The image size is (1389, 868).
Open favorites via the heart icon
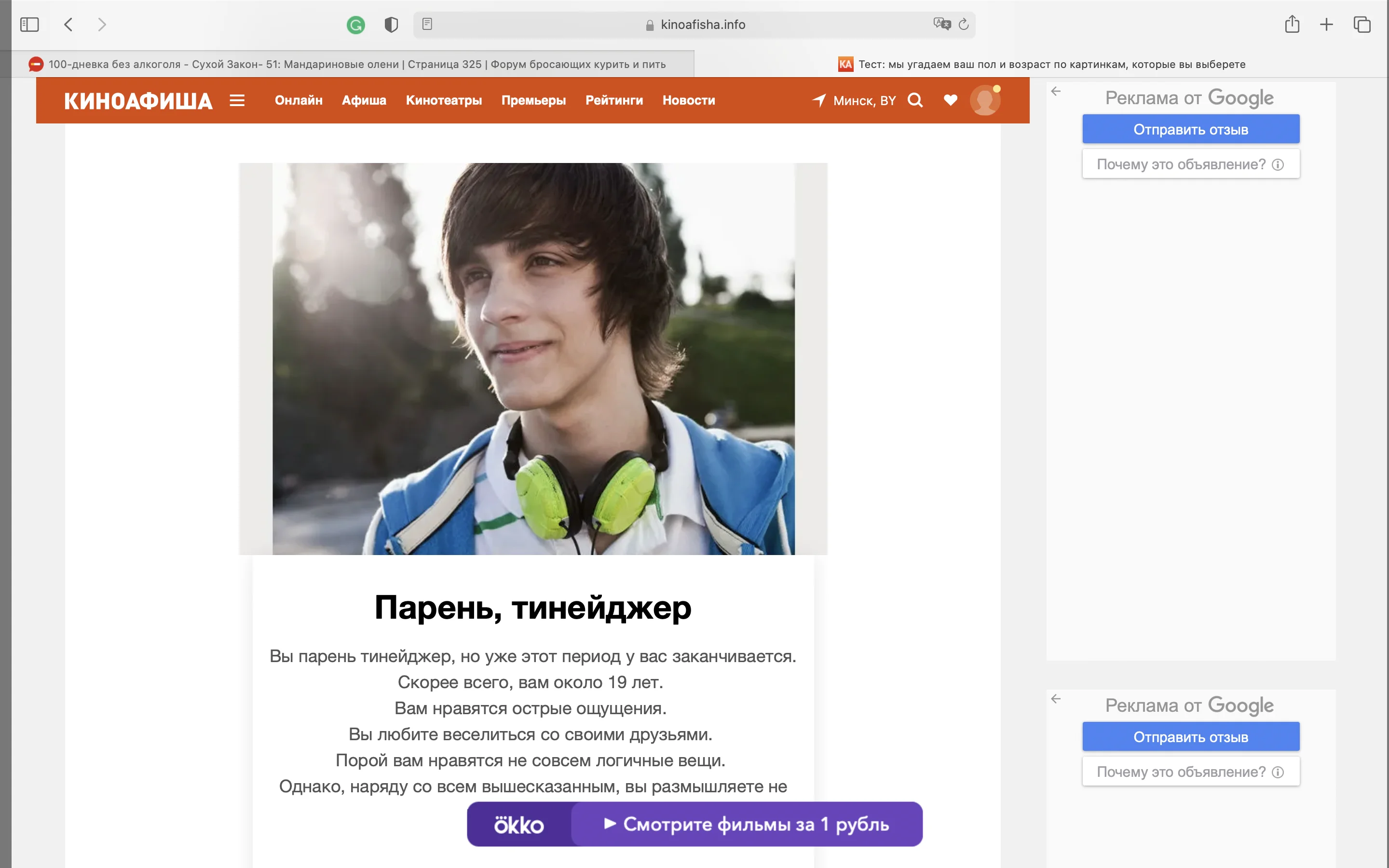(951, 100)
